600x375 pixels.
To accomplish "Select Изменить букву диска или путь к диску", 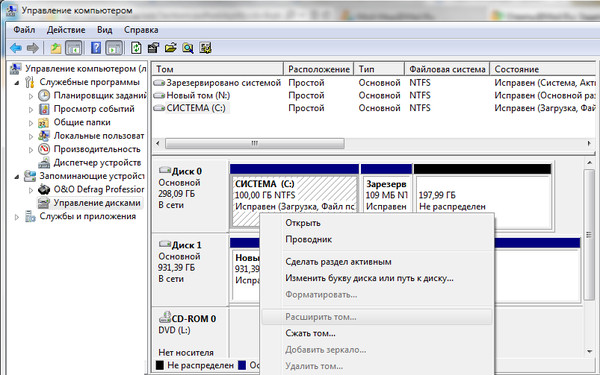I will point(369,278).
